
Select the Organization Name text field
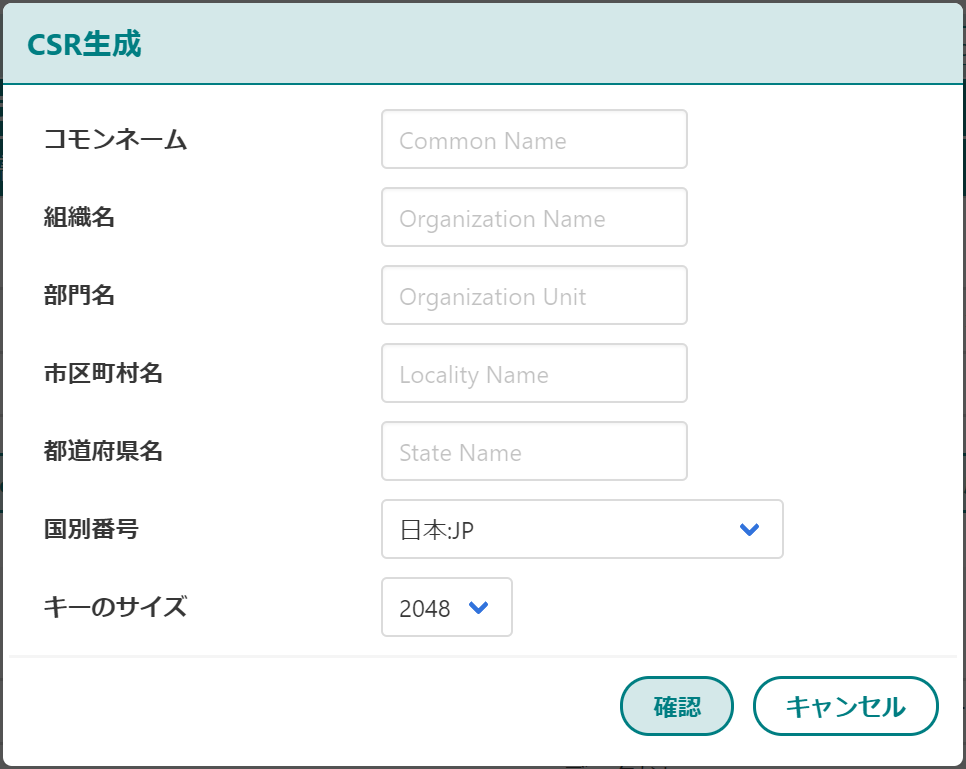pos(534,217)
